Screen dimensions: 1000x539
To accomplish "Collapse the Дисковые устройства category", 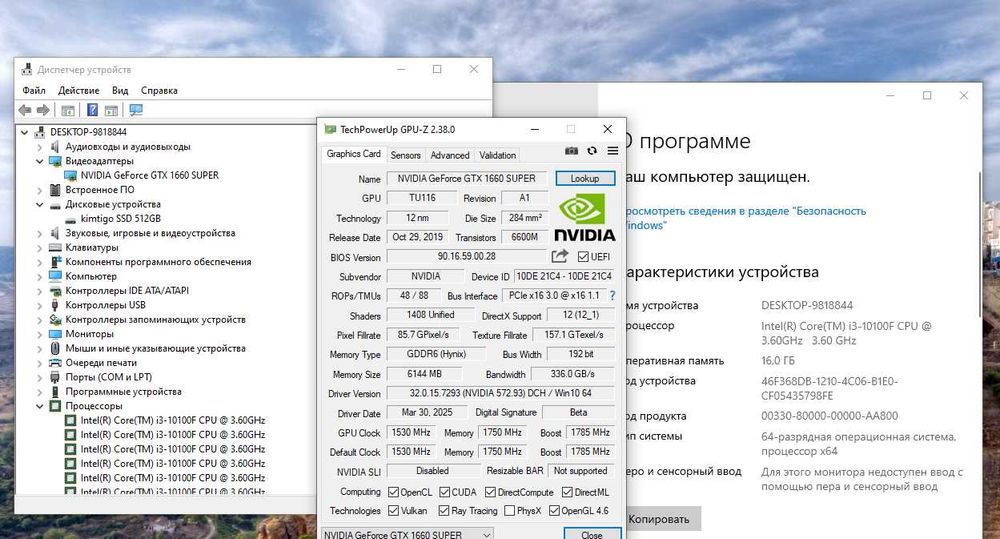I will (40, 204).
